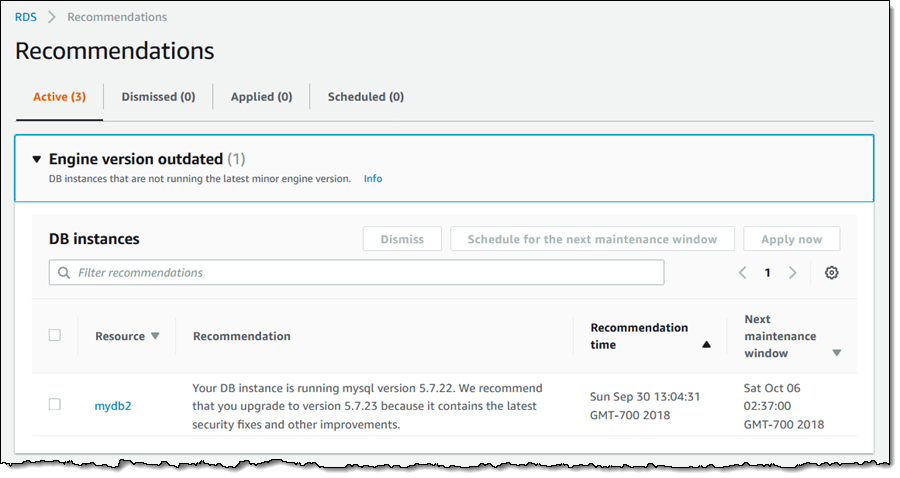Open the Scheduled (0) tab
The width and height of the screenshot is (900, 478).
pyautogui.click(x=365, y=97)
